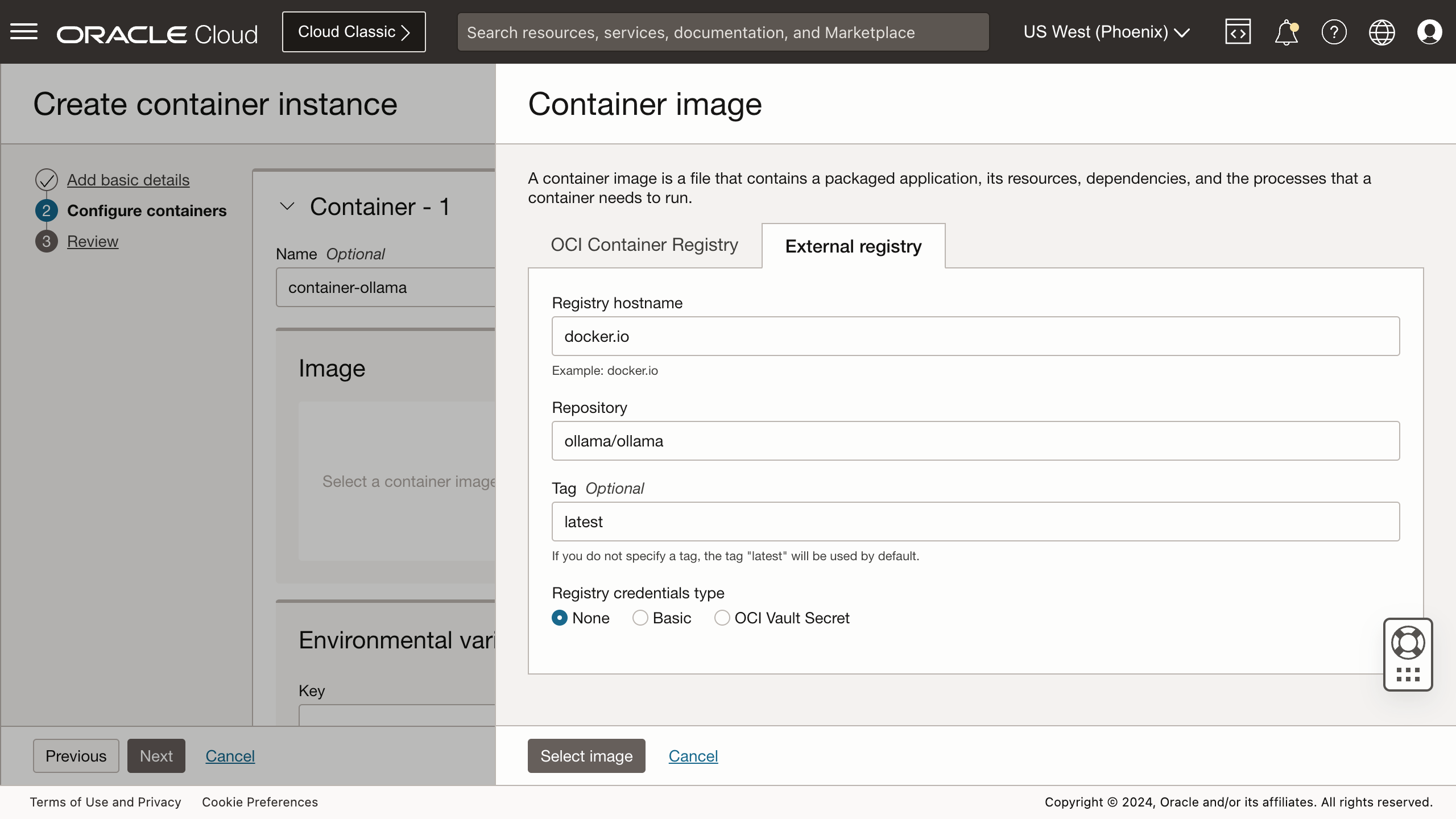Click the lifebuoy support widget icon
Image resolution: width=1456 pixels, height=819 pixels.
(1408, 643)
